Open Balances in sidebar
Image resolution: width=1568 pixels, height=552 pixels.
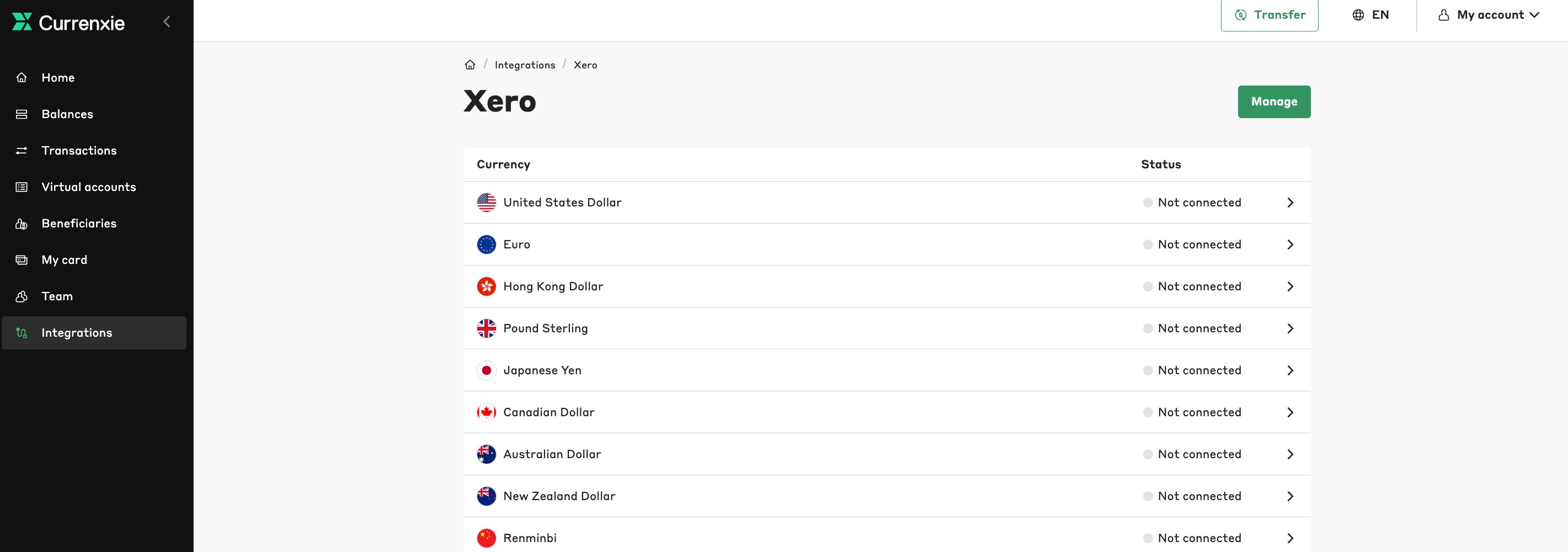pos(94,114)
